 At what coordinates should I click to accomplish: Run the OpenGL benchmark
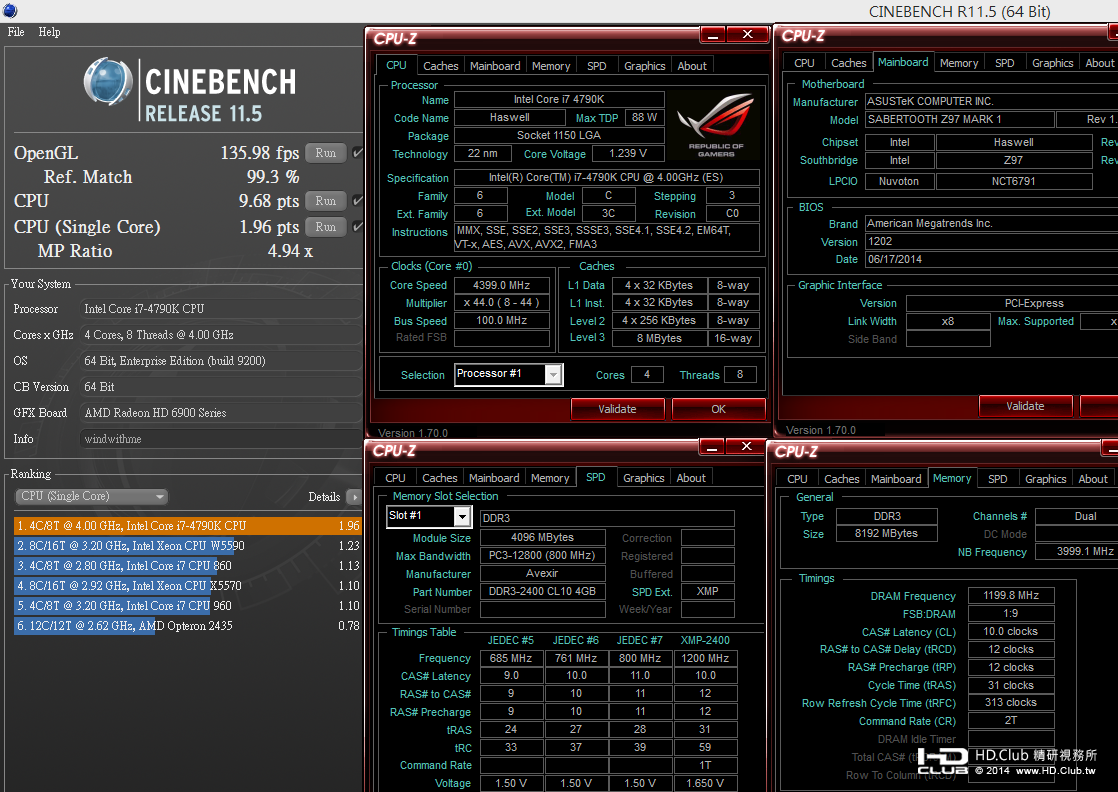[326, 153]
